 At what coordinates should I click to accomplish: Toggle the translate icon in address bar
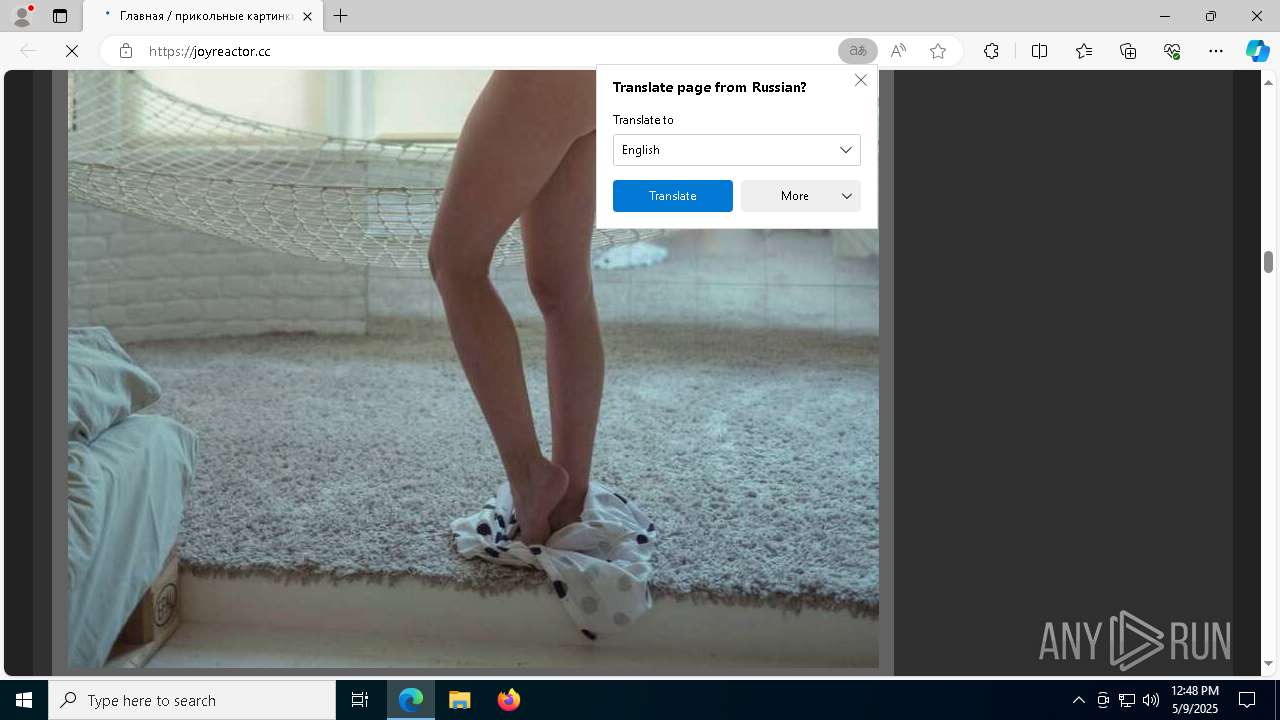[857, 51]
